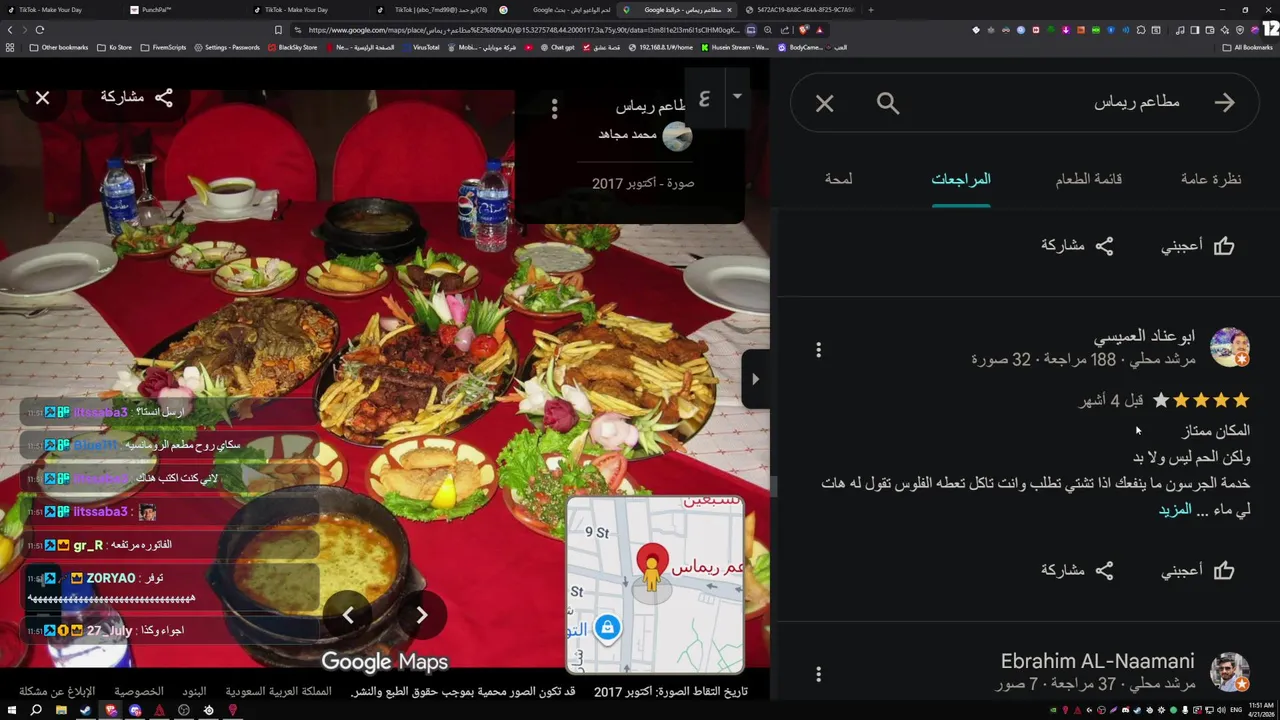Click the المملكة العربية السعودية footer link
The image size is (1280, 720).
(278, 692)
